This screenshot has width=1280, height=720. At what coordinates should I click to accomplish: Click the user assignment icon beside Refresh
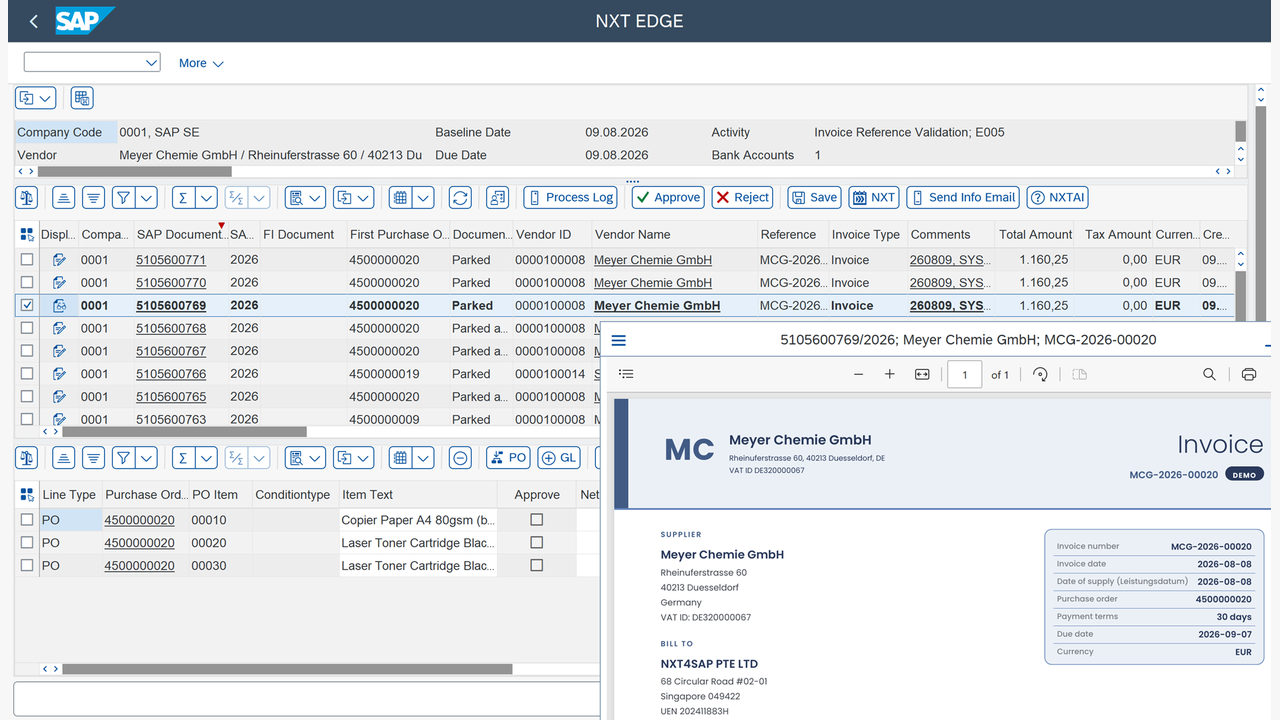tap(497, 198)
